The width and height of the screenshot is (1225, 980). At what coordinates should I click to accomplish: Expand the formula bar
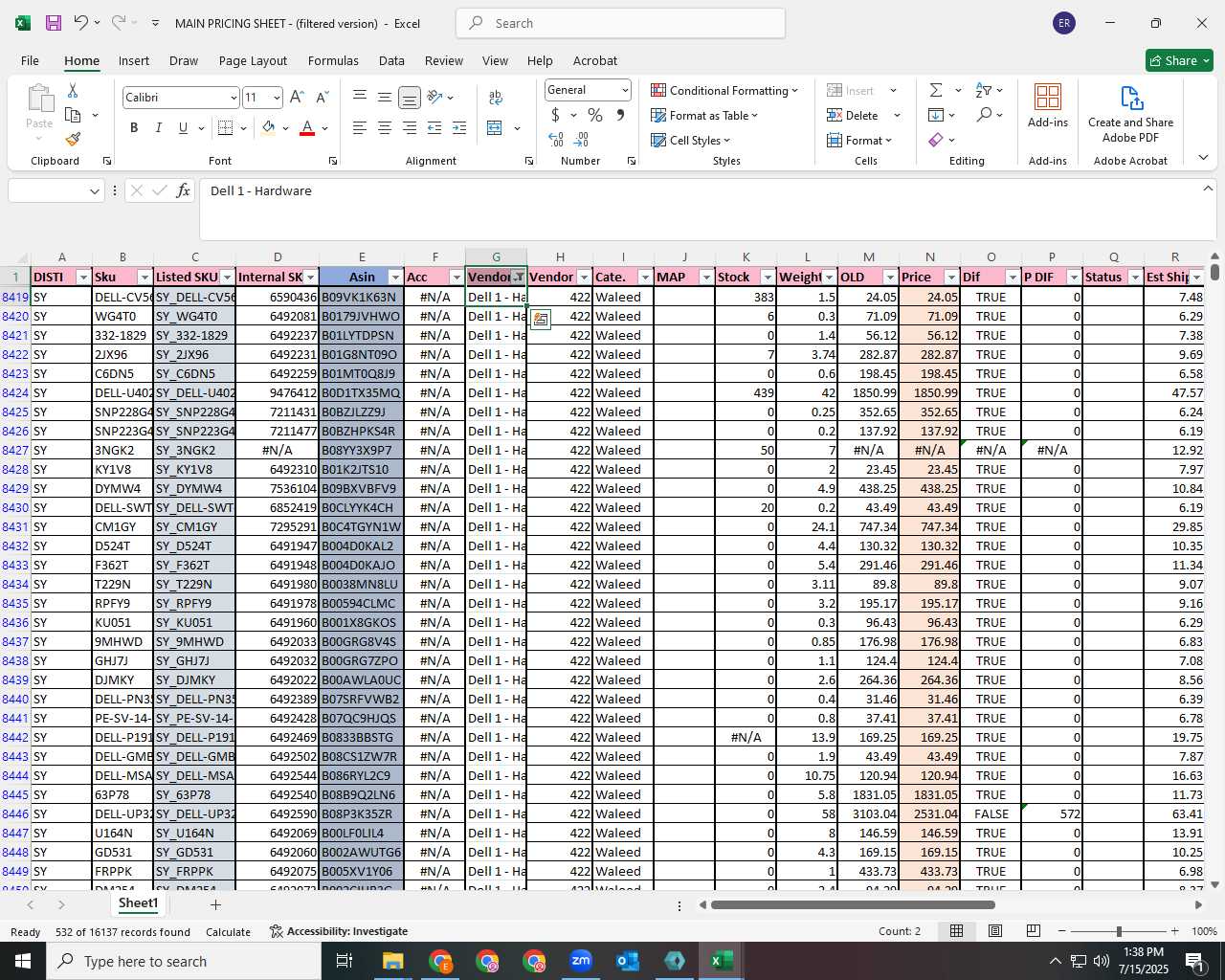tap(1207, 189)
